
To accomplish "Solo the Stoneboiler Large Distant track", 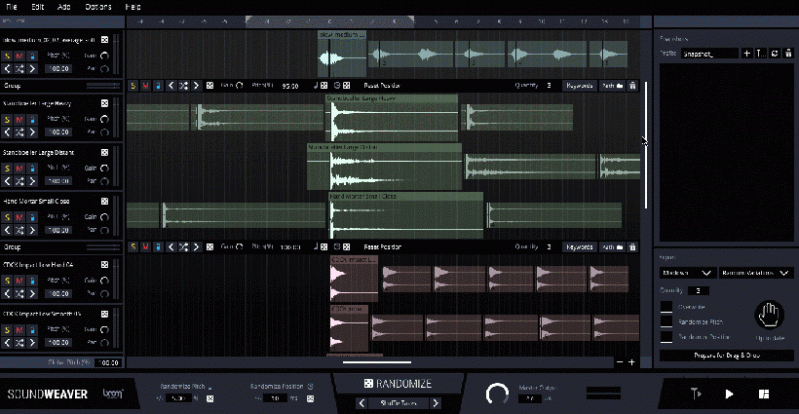I will coord(7,169).
